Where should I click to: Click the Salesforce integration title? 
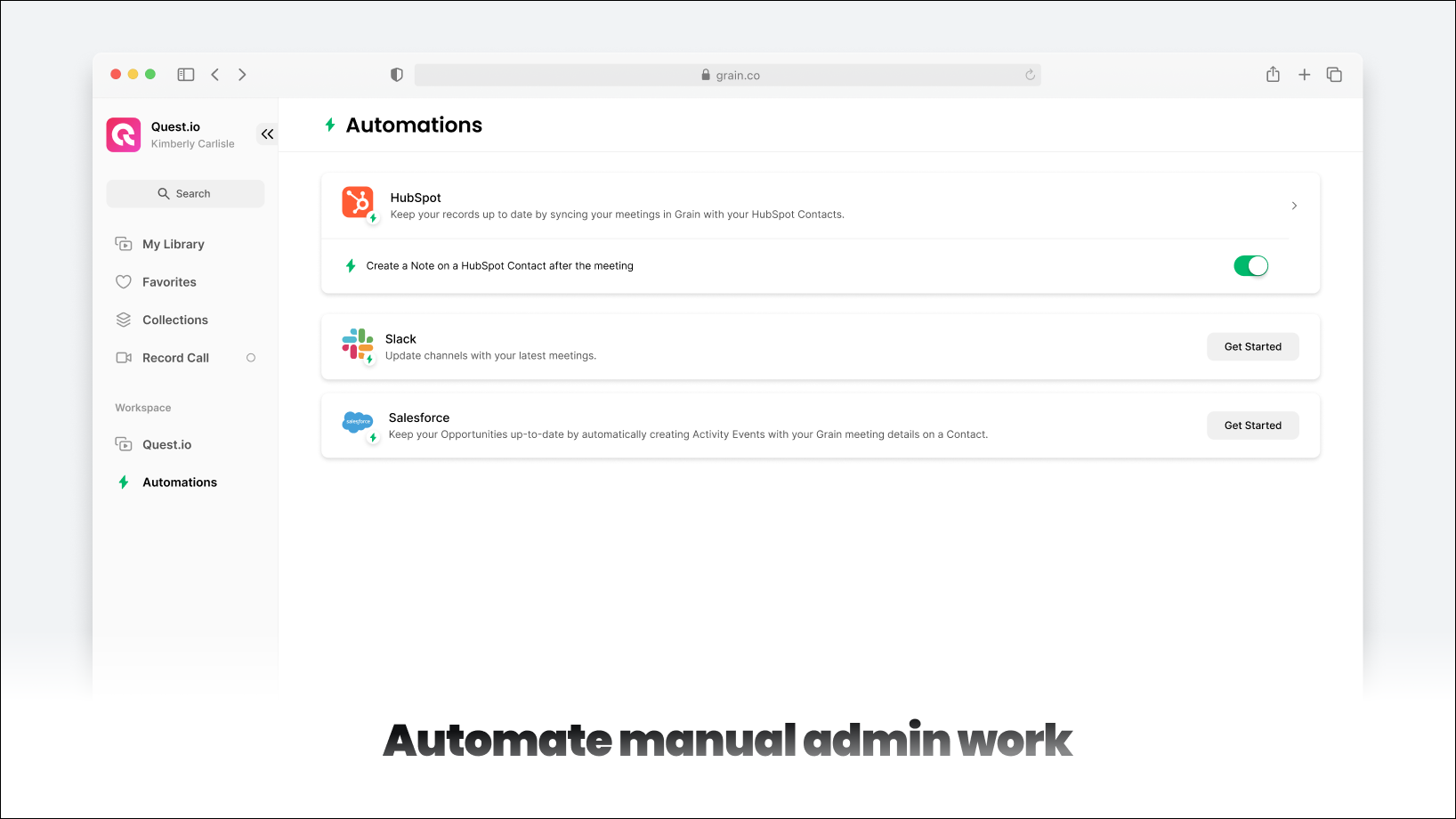(419, 418)
